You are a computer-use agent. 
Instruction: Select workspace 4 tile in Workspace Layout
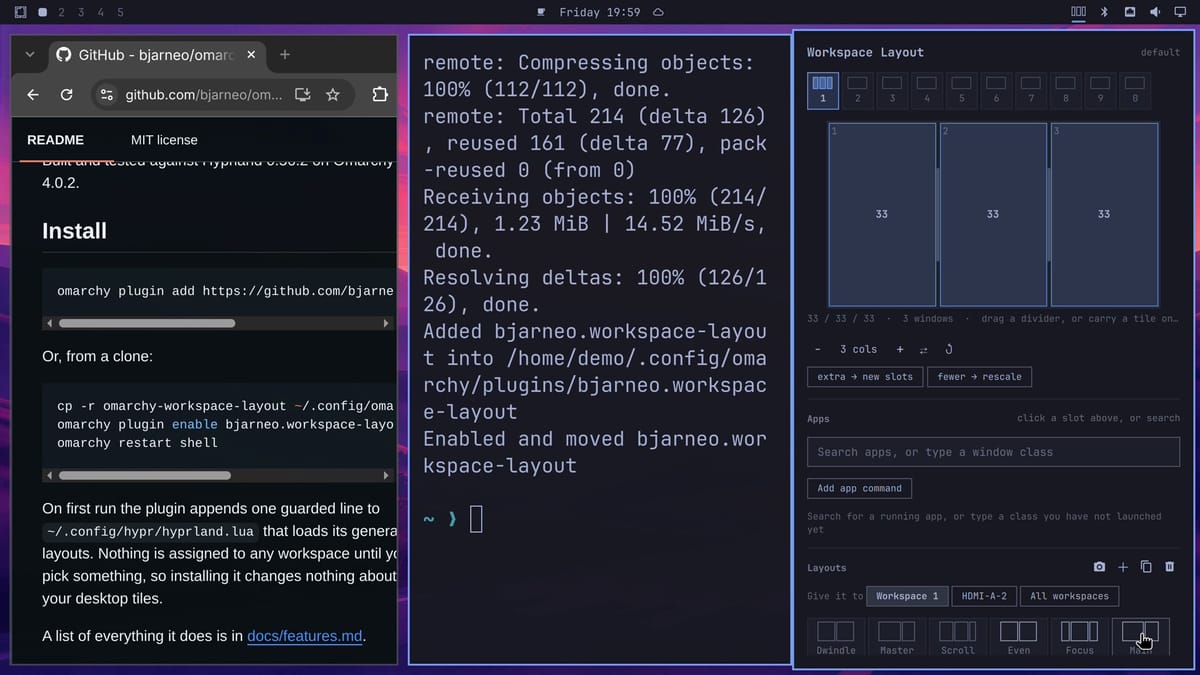[x=927, y=90]
